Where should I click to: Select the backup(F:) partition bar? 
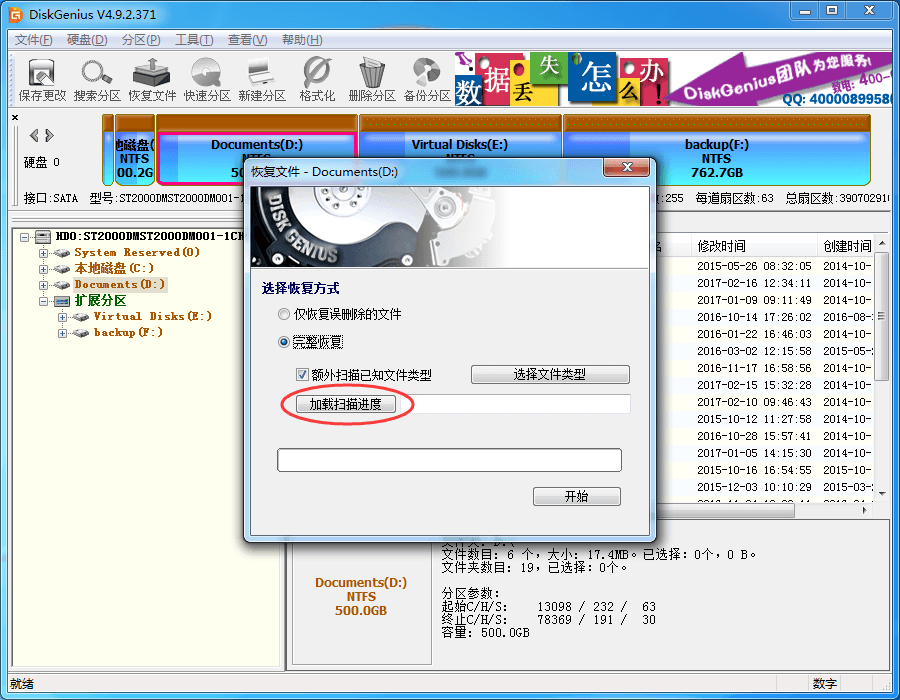point(717,150)
